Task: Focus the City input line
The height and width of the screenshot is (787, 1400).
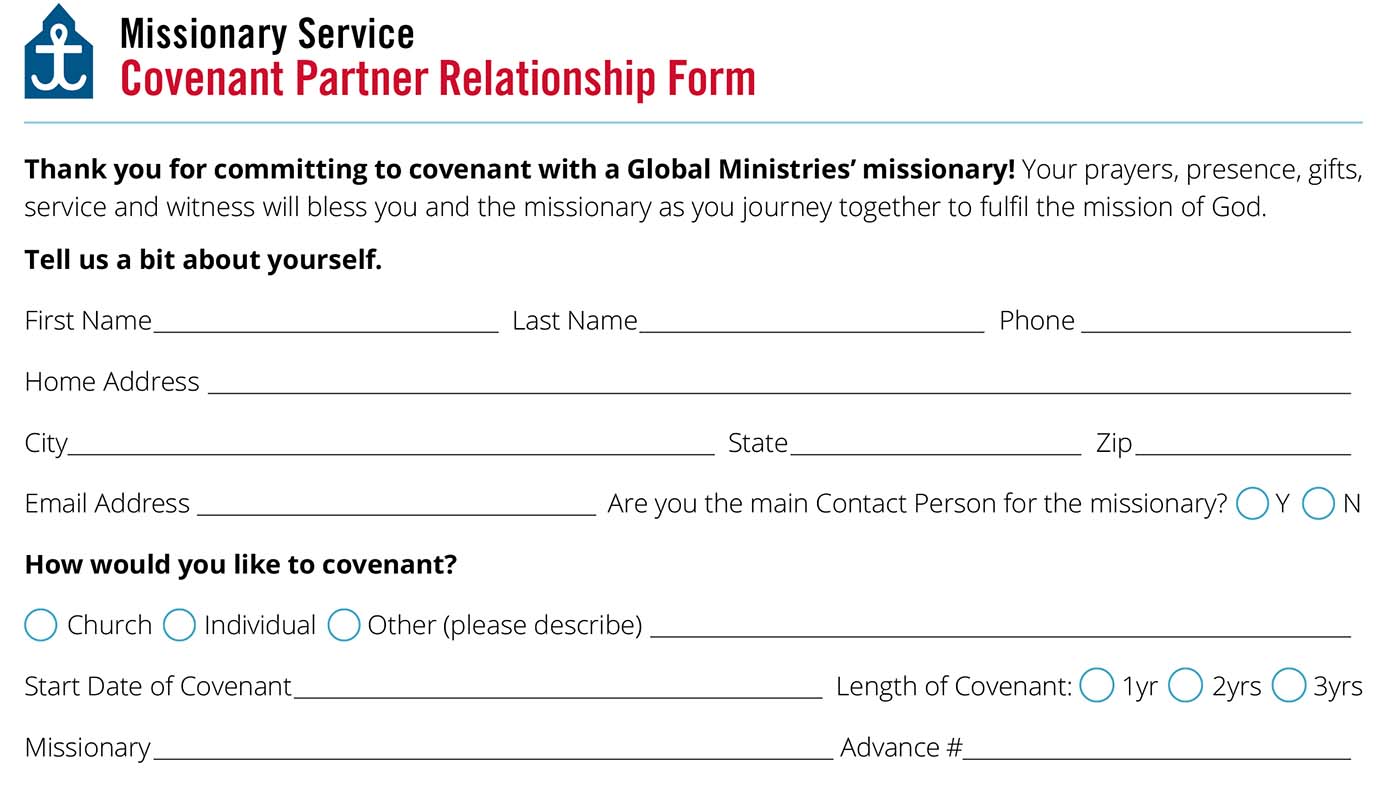Action: click(x=391, y=443)
